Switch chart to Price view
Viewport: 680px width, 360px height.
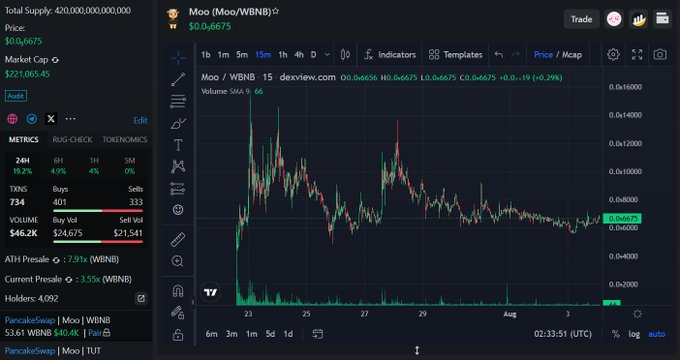point(543,55)
